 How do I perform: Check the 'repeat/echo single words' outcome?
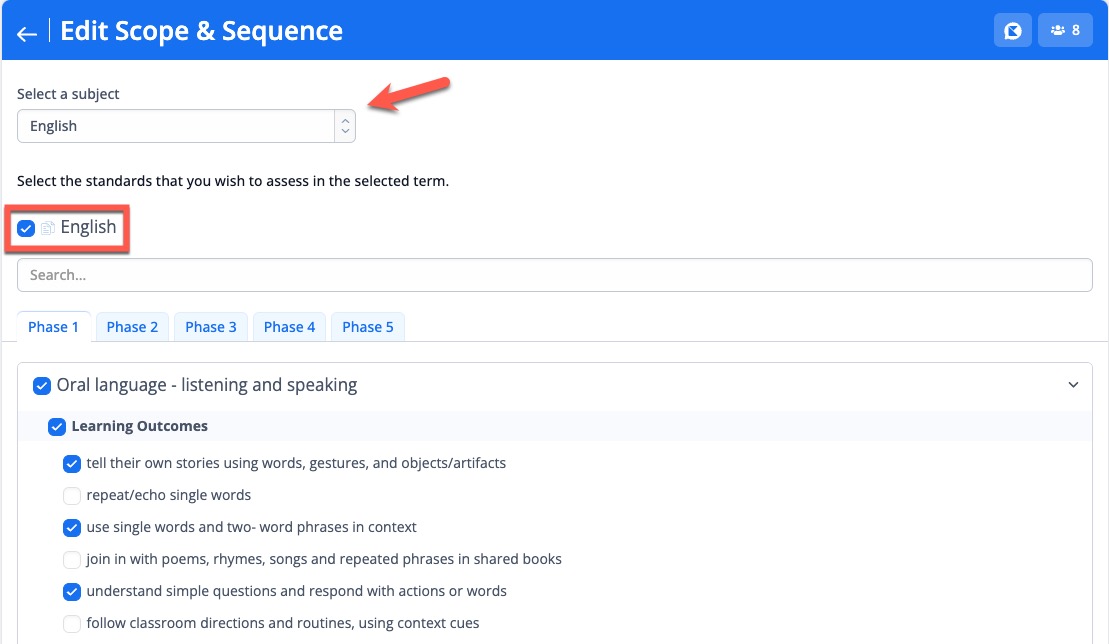tap(72, 496)
